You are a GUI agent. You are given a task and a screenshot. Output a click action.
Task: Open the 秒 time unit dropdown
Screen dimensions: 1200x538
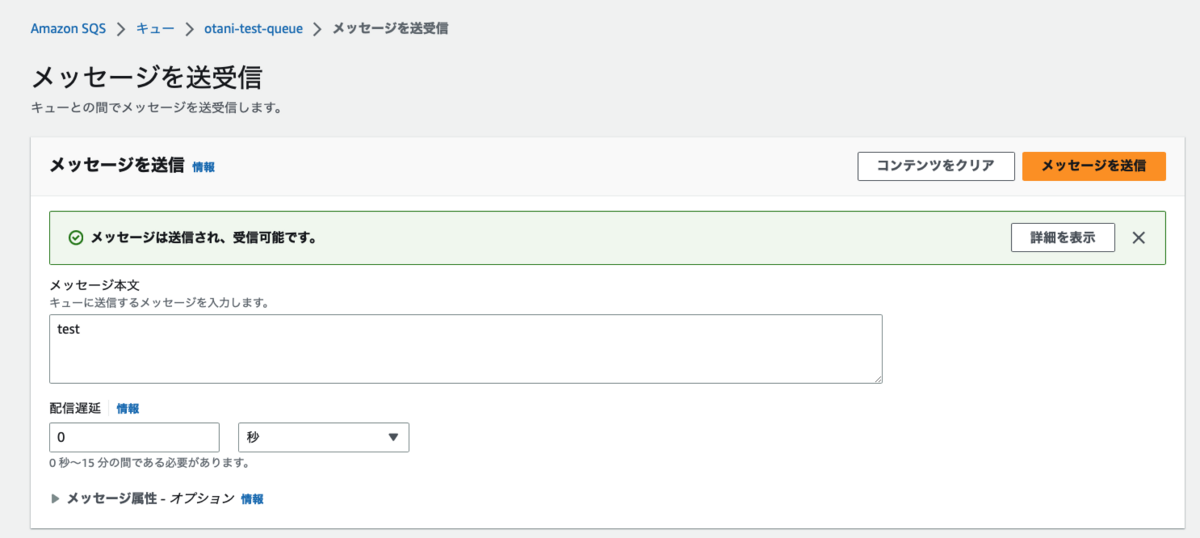pos(323,437)
